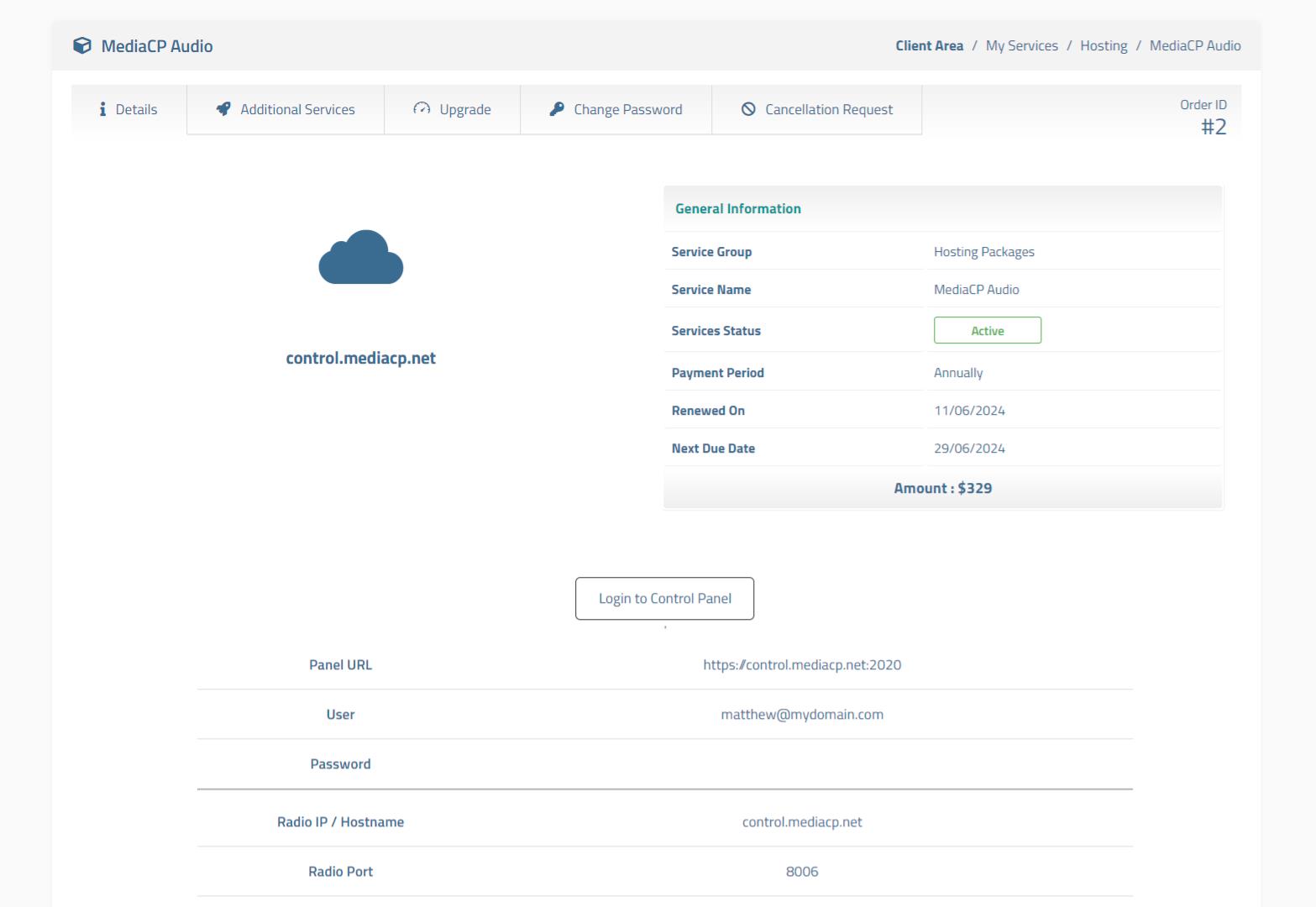Select the user email matthew@mydomain.com
This screenshot has height=907, width=1316.
[x=802, y=714]
